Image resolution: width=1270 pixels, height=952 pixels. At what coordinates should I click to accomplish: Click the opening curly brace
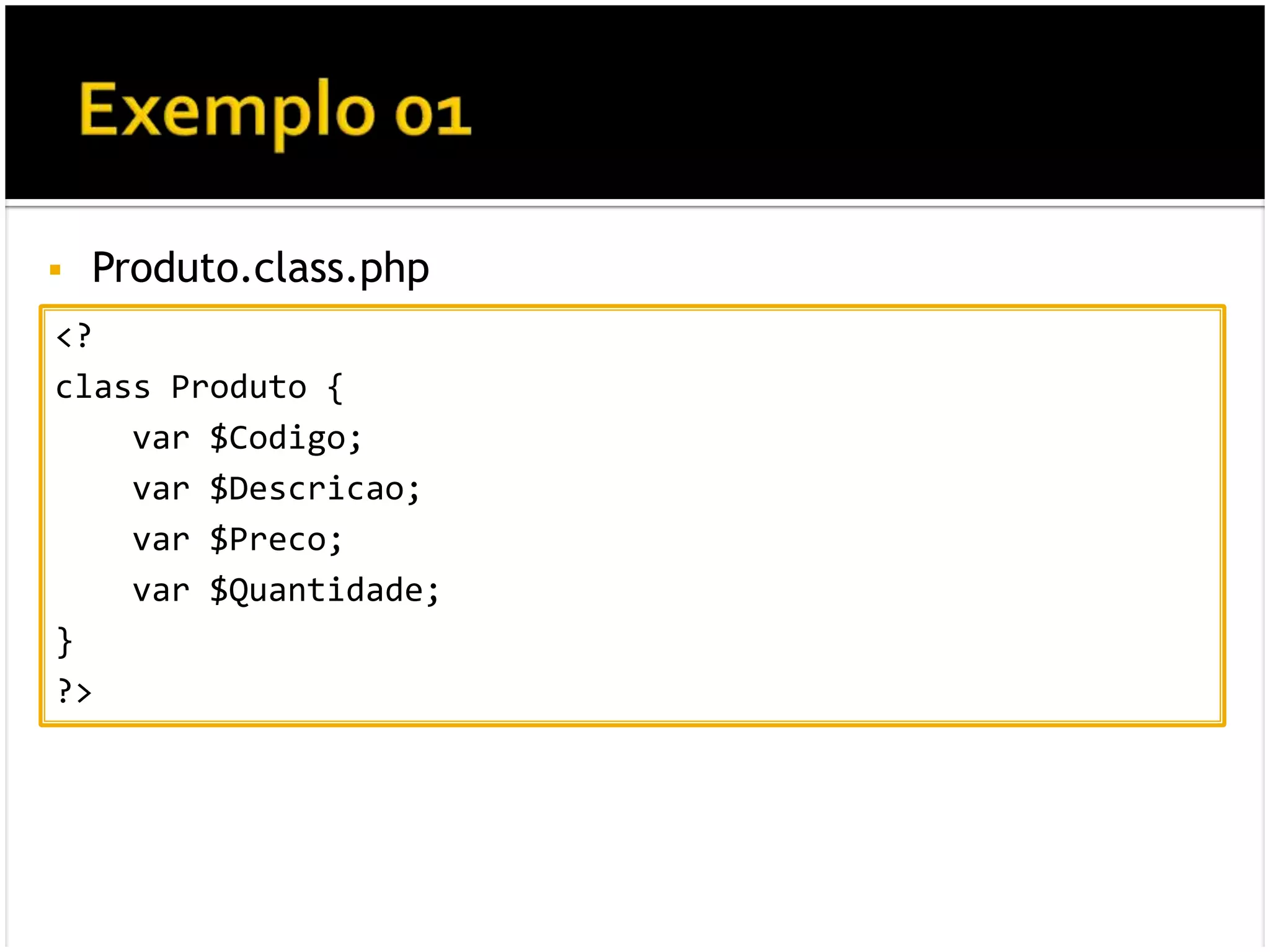(335, 388)
